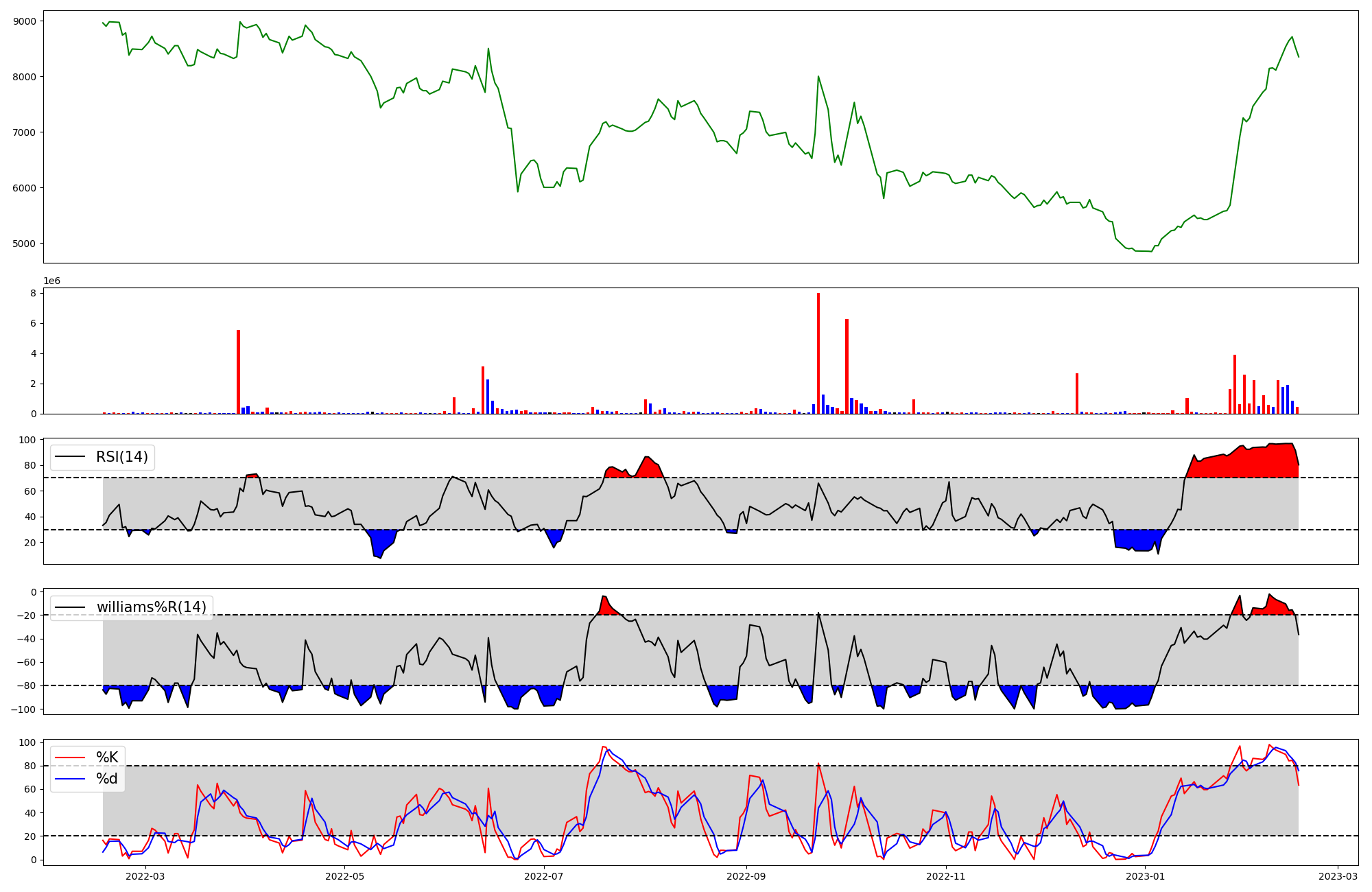The image size is (1372, 892).
Task: Click the 5.5M red volume bar near April 2022
Action: pyautogui.click(x=238, y=372)
